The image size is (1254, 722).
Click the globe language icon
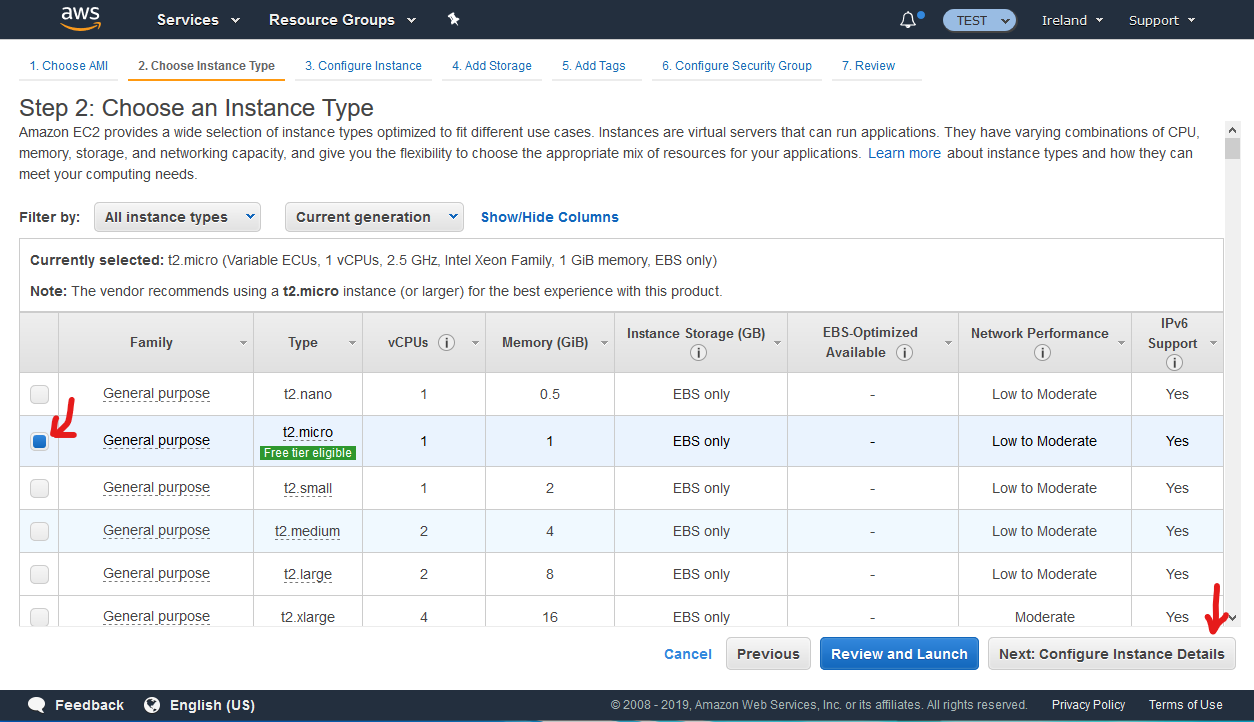pyautogui.click(x=152, y=705)
